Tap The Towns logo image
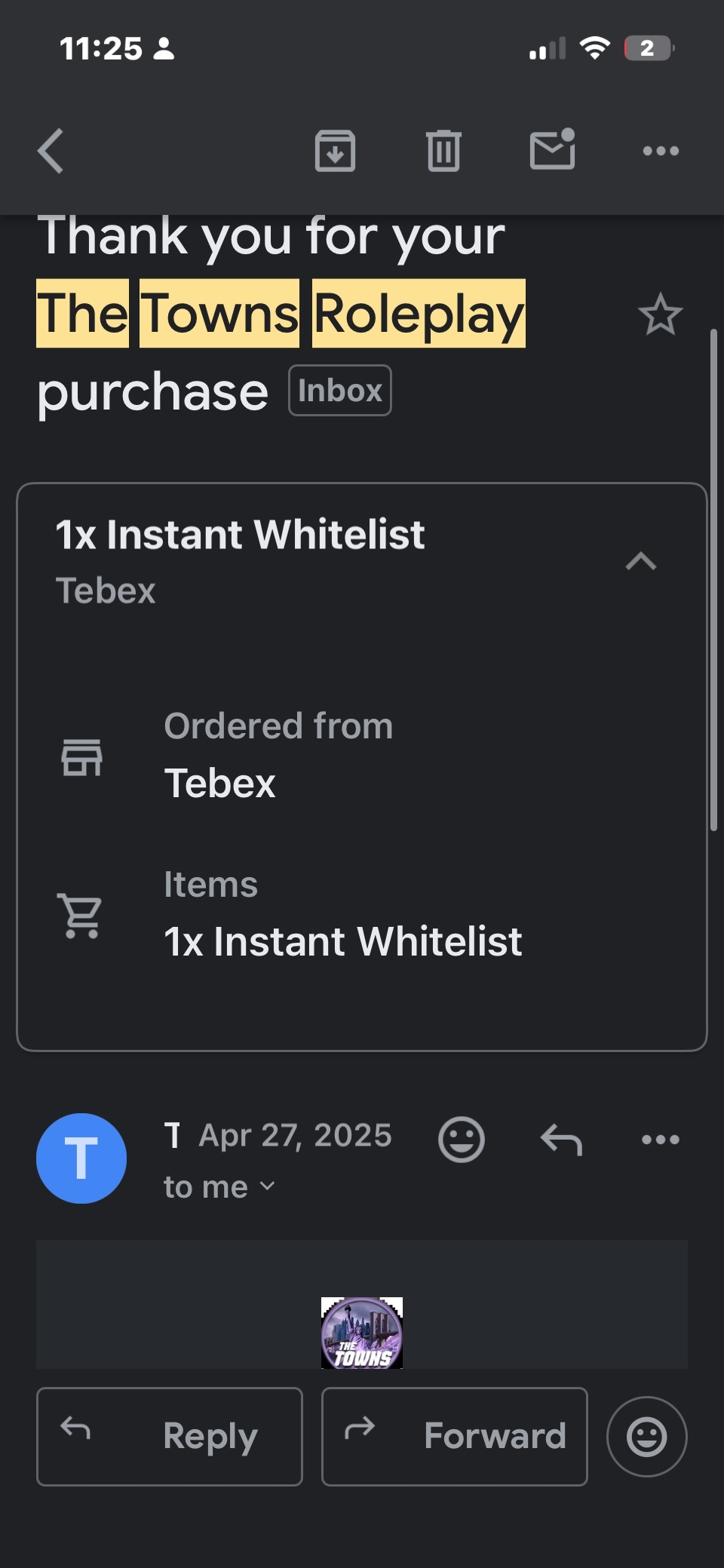 coord(362,1333)
